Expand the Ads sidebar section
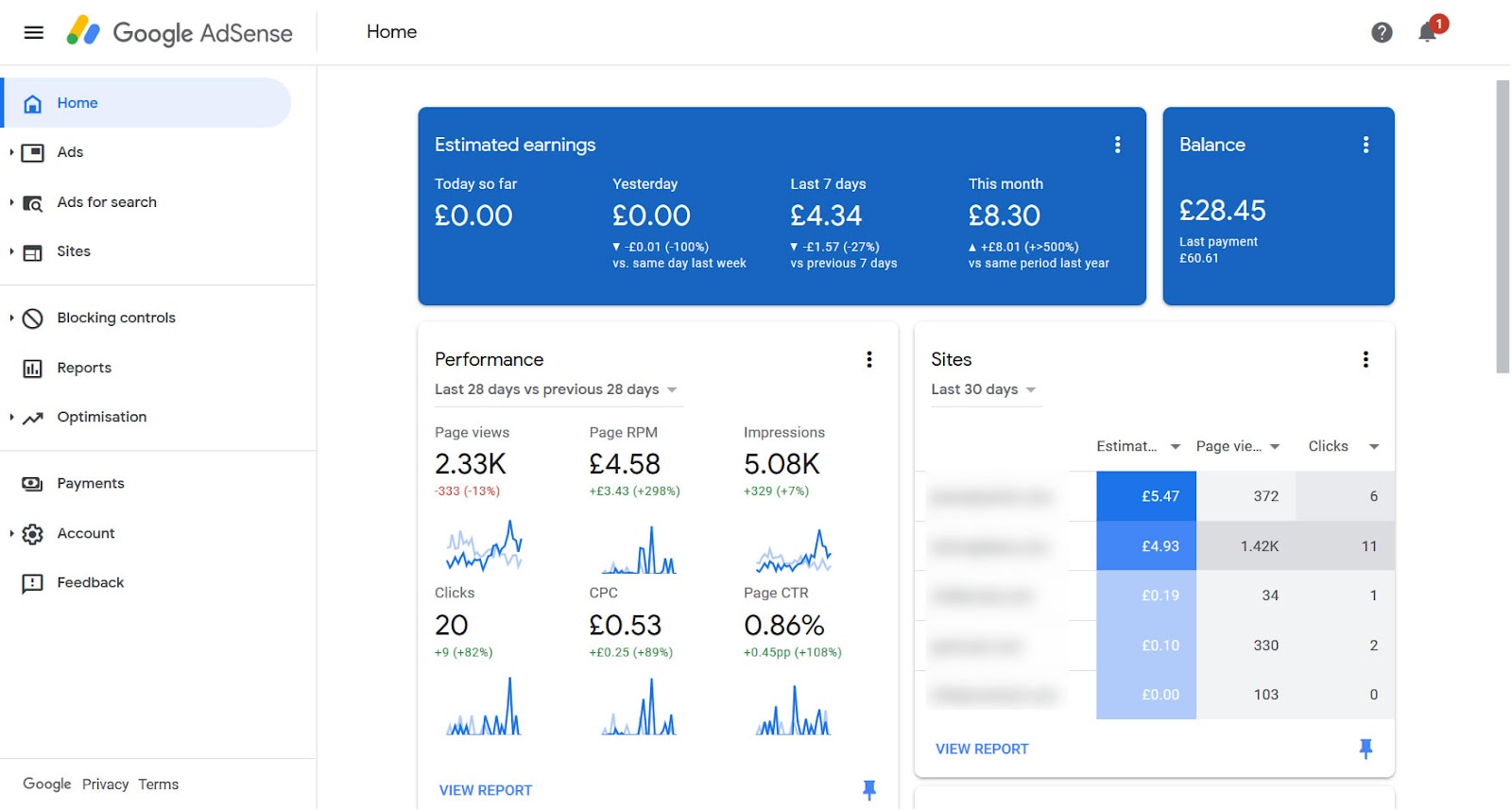 coord(11,152)
